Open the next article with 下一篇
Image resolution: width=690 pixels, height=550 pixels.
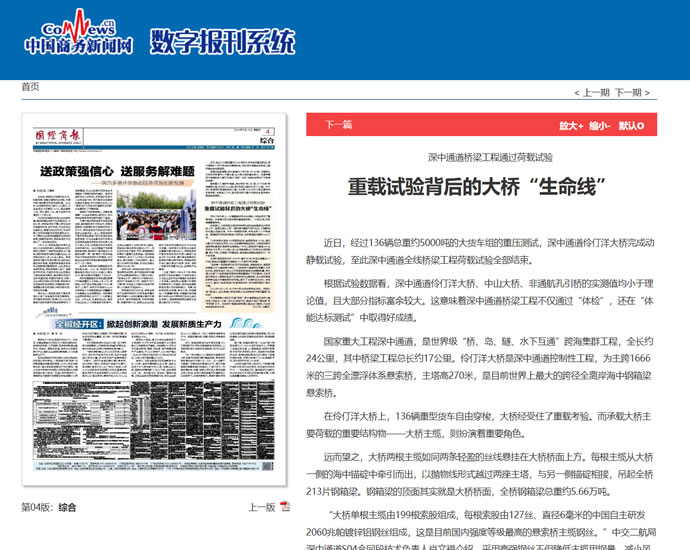click(339, 126)
